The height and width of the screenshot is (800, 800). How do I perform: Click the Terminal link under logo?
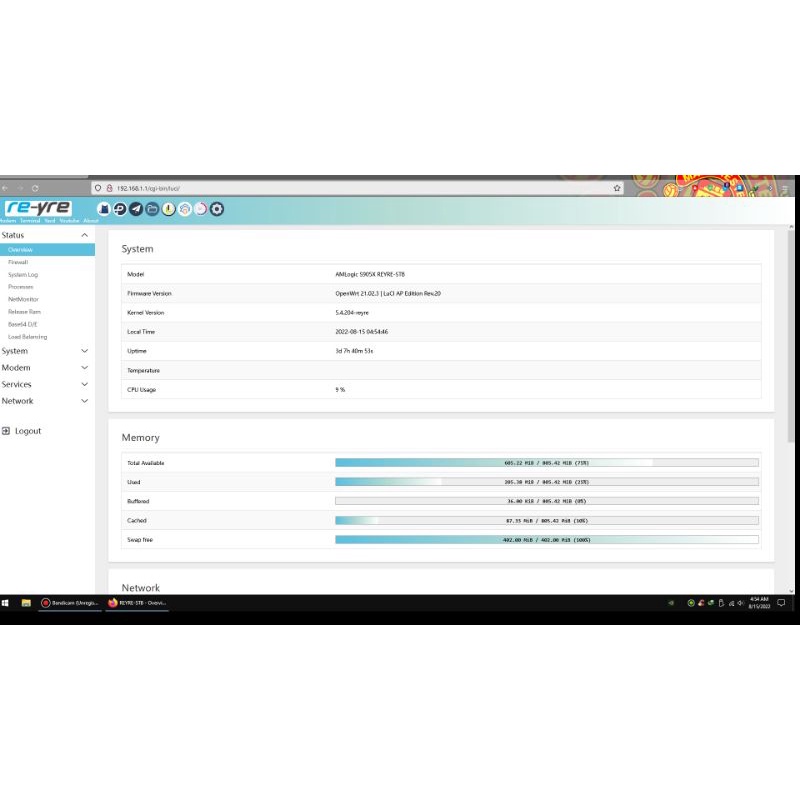30,221
